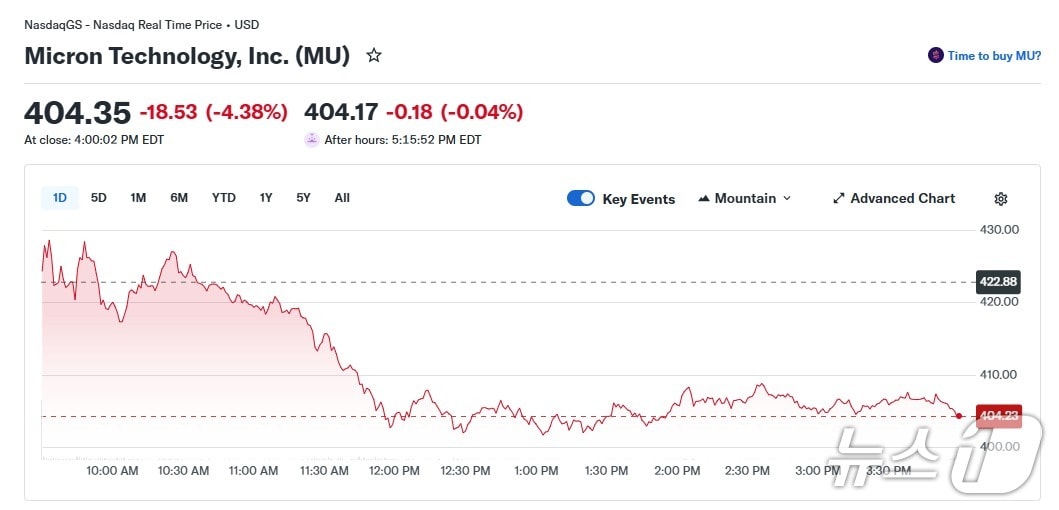Click the red end-of-day price dot on chart
1059x510 pixels.
[x=959, y=415]
